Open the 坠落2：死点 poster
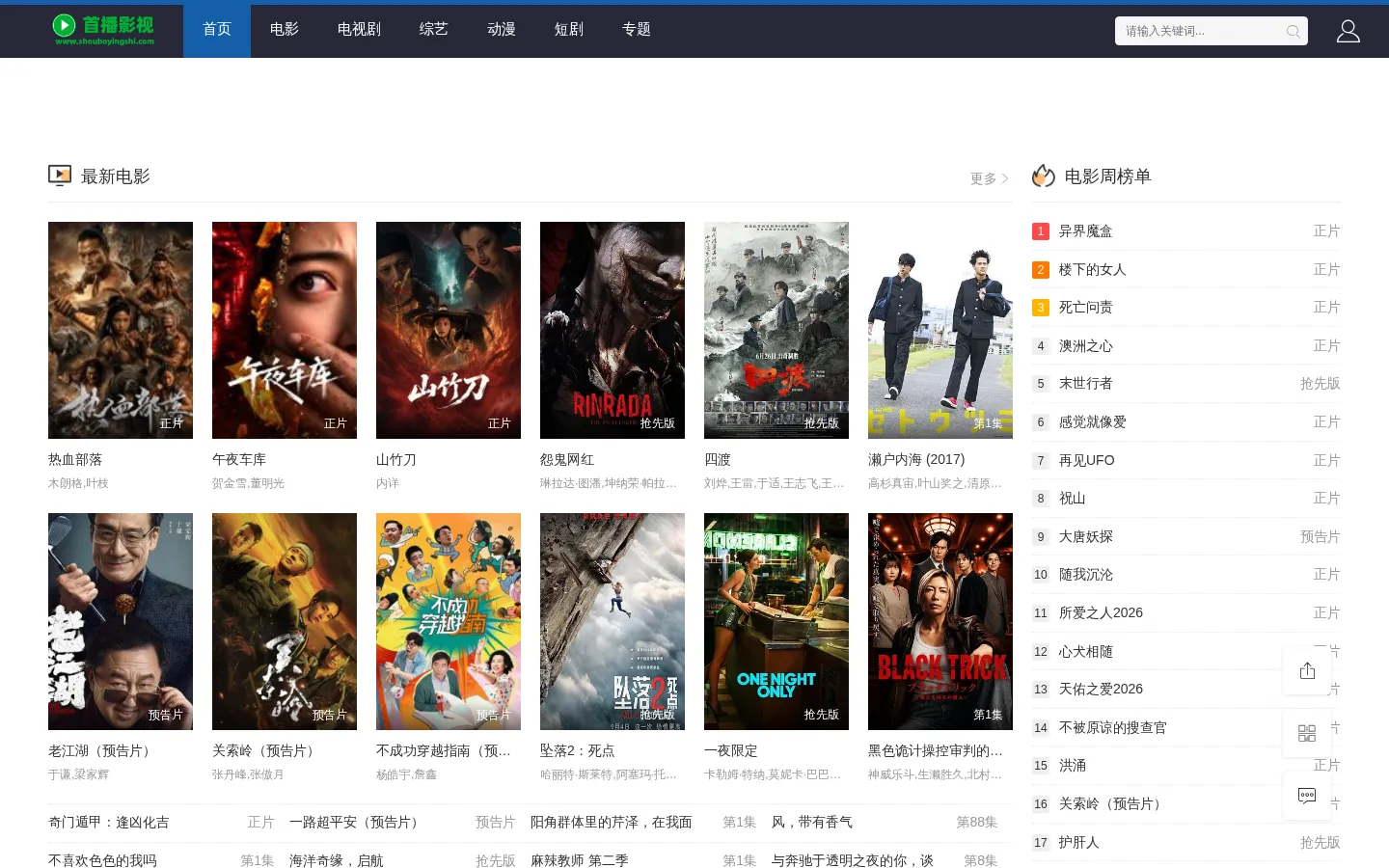The height and width of the screenshot is (868, 1389). tap(613, 621)
